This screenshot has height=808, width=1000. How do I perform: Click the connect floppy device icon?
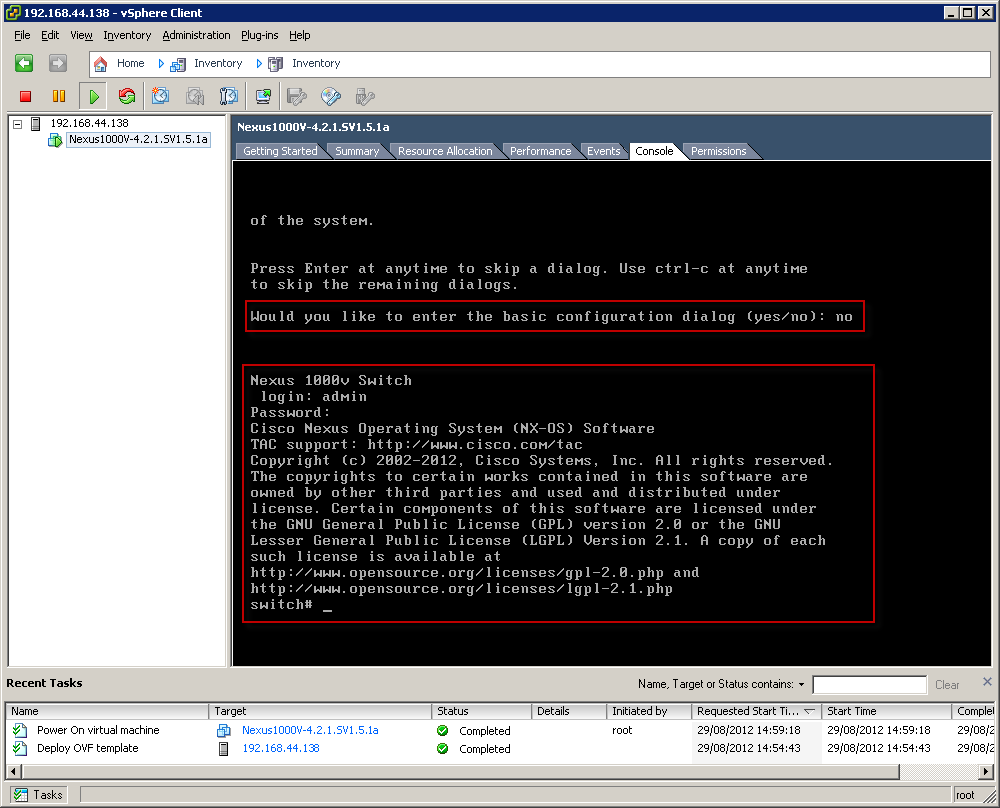point(297,96)
